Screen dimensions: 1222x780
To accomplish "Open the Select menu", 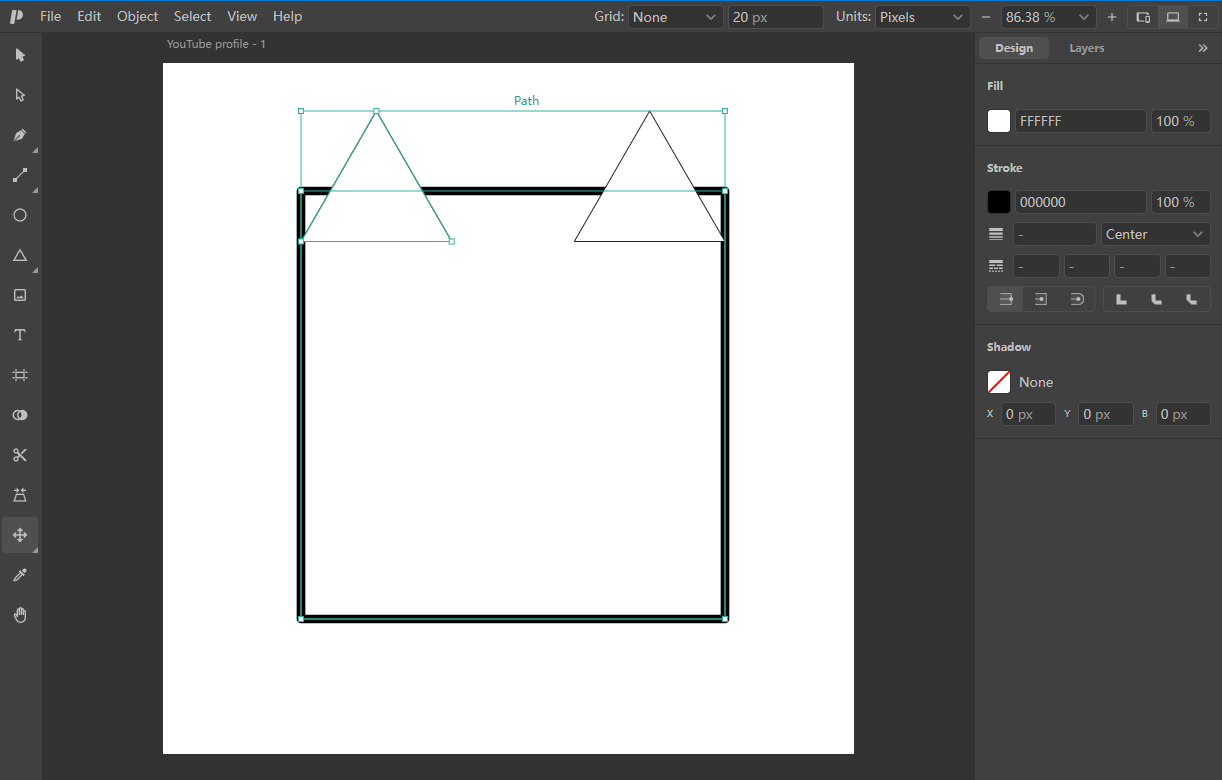I will click(192, 16).
